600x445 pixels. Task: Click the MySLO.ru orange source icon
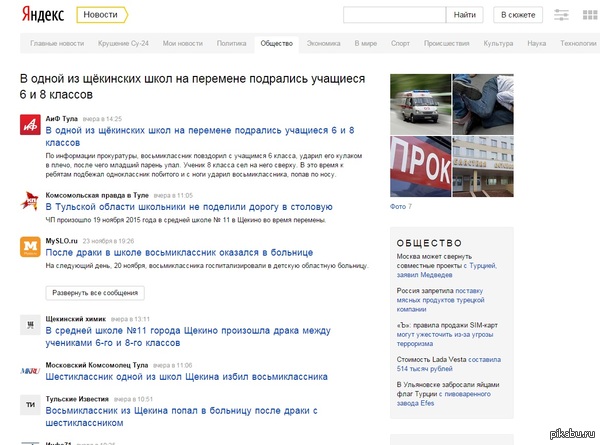pyautogui.click(x=29, y=246)
